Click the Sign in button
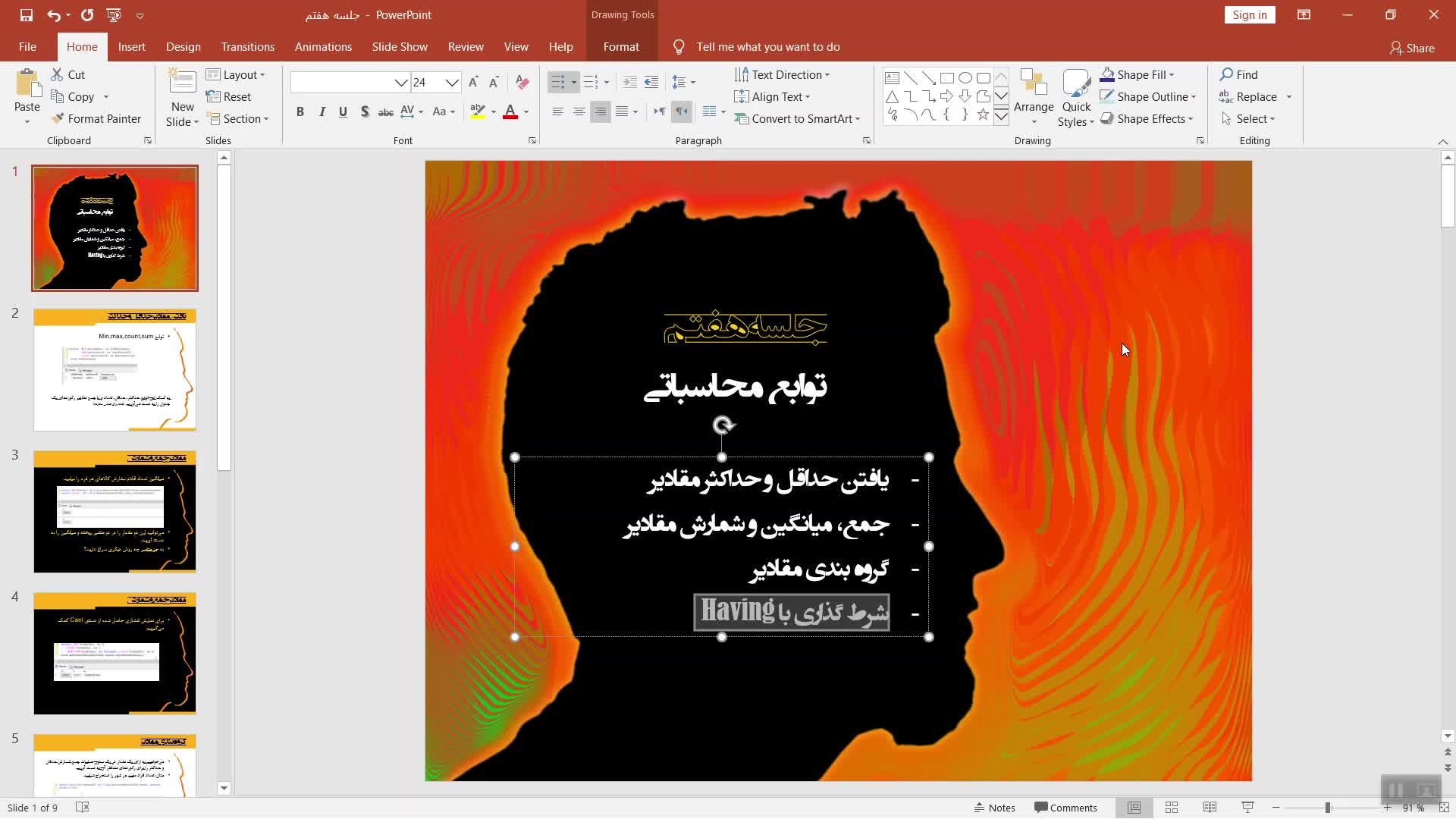The width and height of the screenshot is (1456, 819). pos(1249,15)
